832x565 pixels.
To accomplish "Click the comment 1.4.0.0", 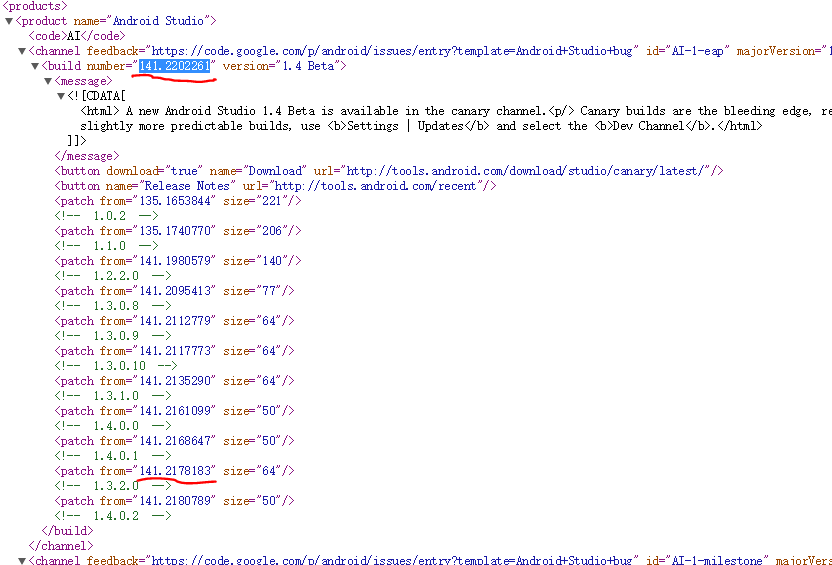I will tap(113, 426).
